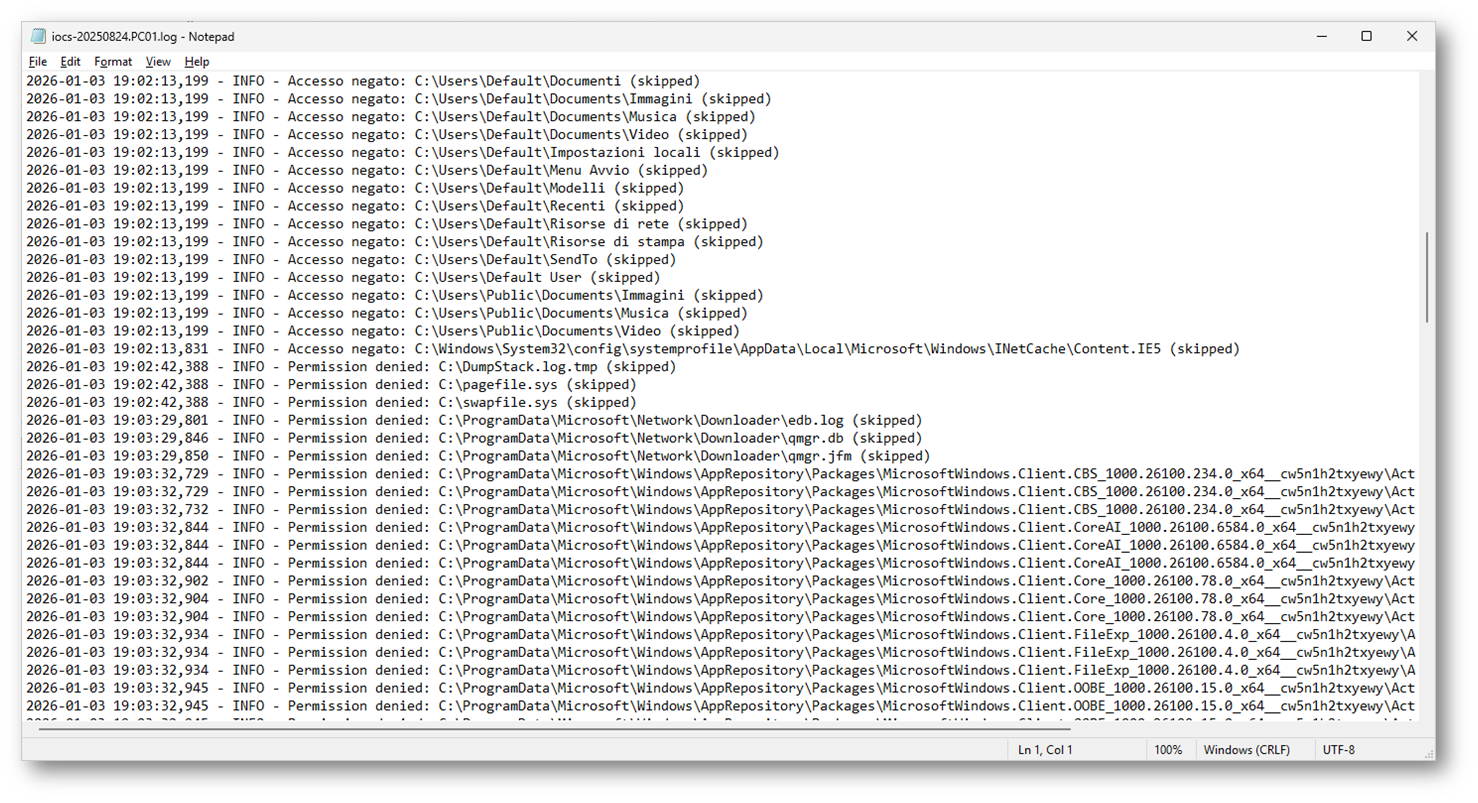Click the line ending Default\Documents\Musica (skipped)
The image size is (1478, 803).
390,117
